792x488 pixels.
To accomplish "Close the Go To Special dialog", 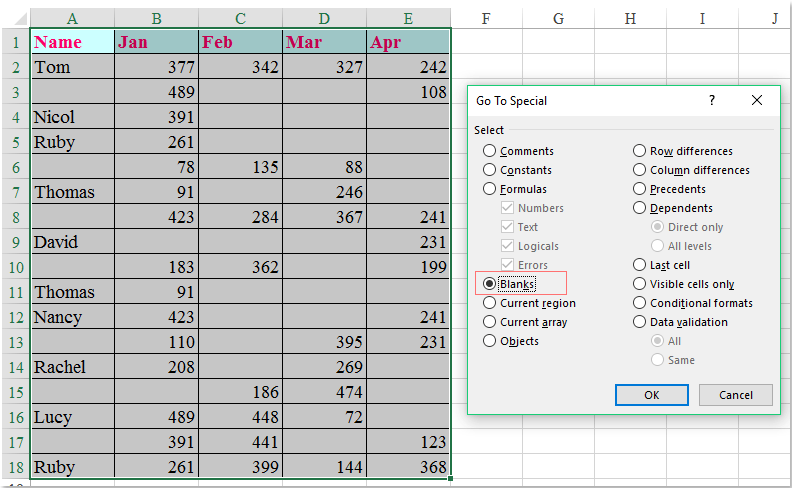I will click(x=757, y=101).
